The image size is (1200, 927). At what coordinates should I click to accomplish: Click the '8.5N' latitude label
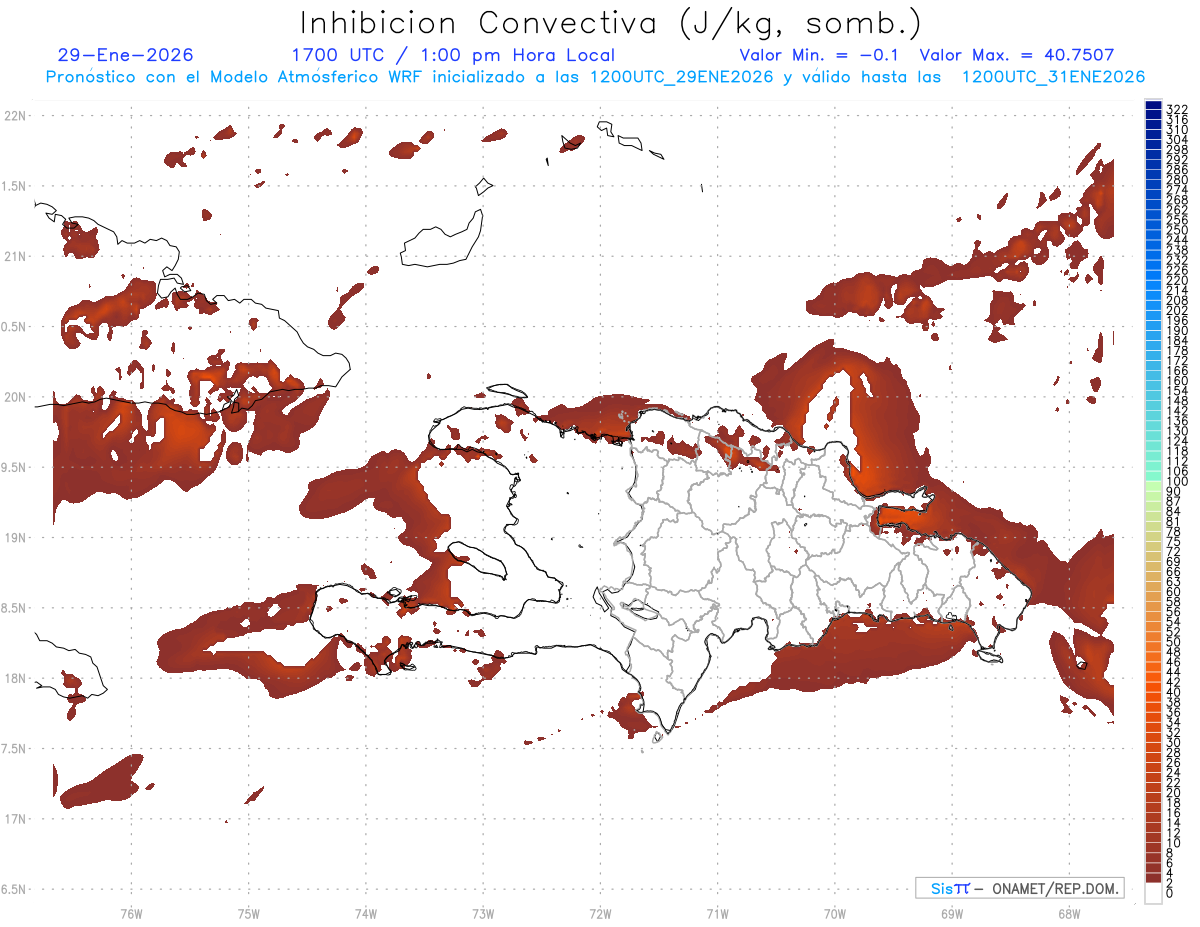pyautogui.click(x=15, y=608)
